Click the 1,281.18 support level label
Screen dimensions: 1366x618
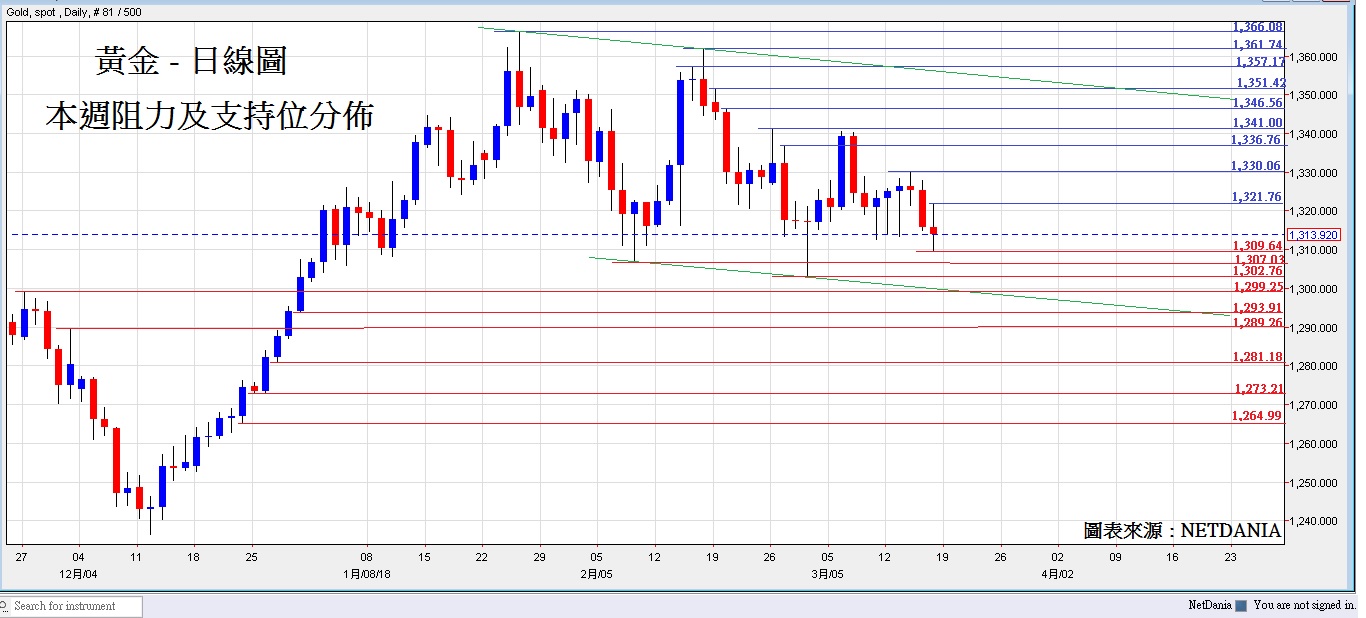(1257, 357)
